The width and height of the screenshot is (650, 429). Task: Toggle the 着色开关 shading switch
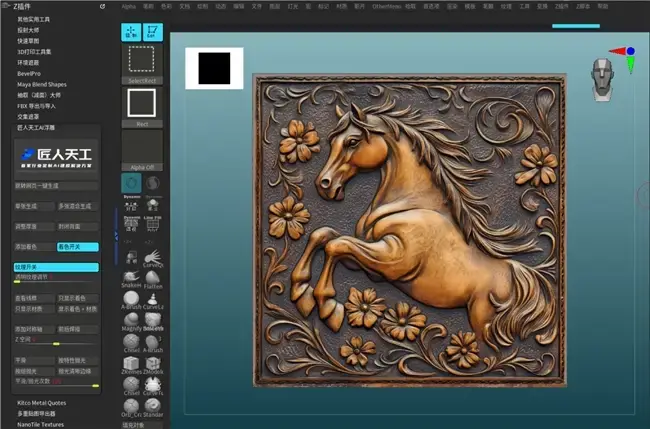pos(77,246)
